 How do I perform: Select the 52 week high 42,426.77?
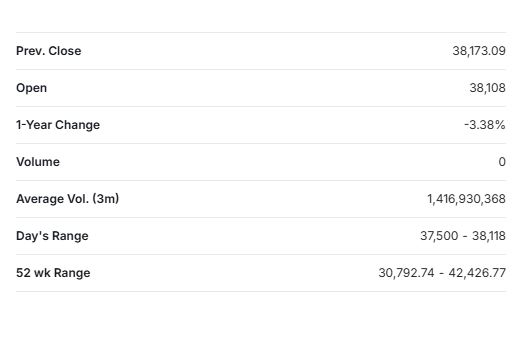coord(477,273)
